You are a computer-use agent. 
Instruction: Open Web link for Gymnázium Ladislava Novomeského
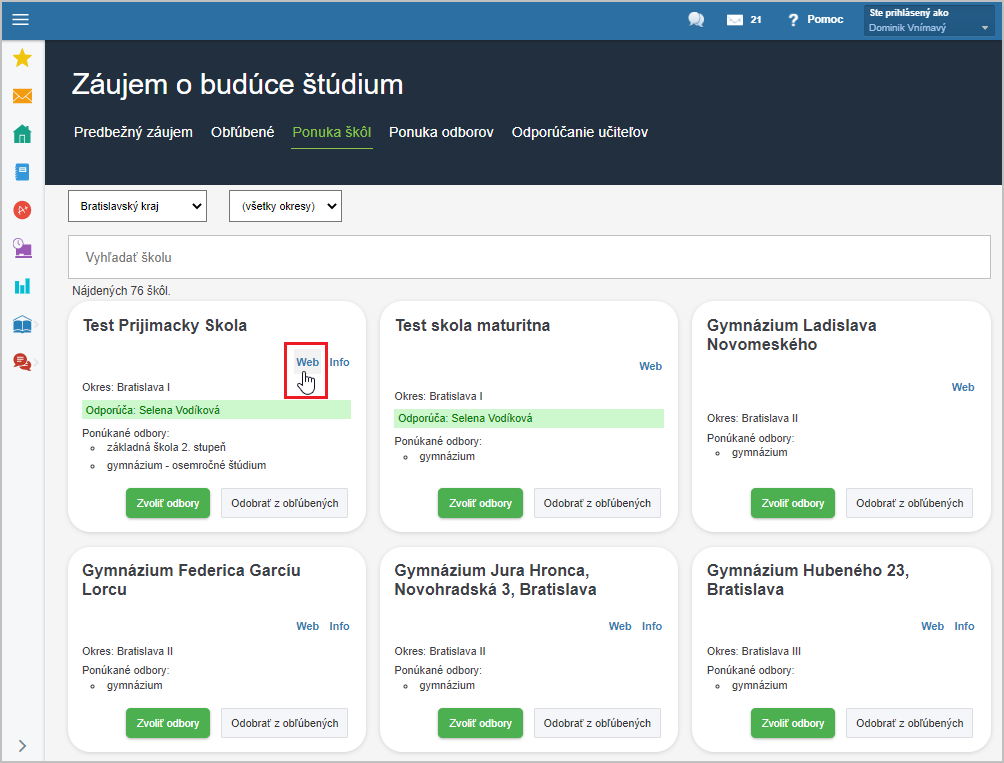coord(963,387)
